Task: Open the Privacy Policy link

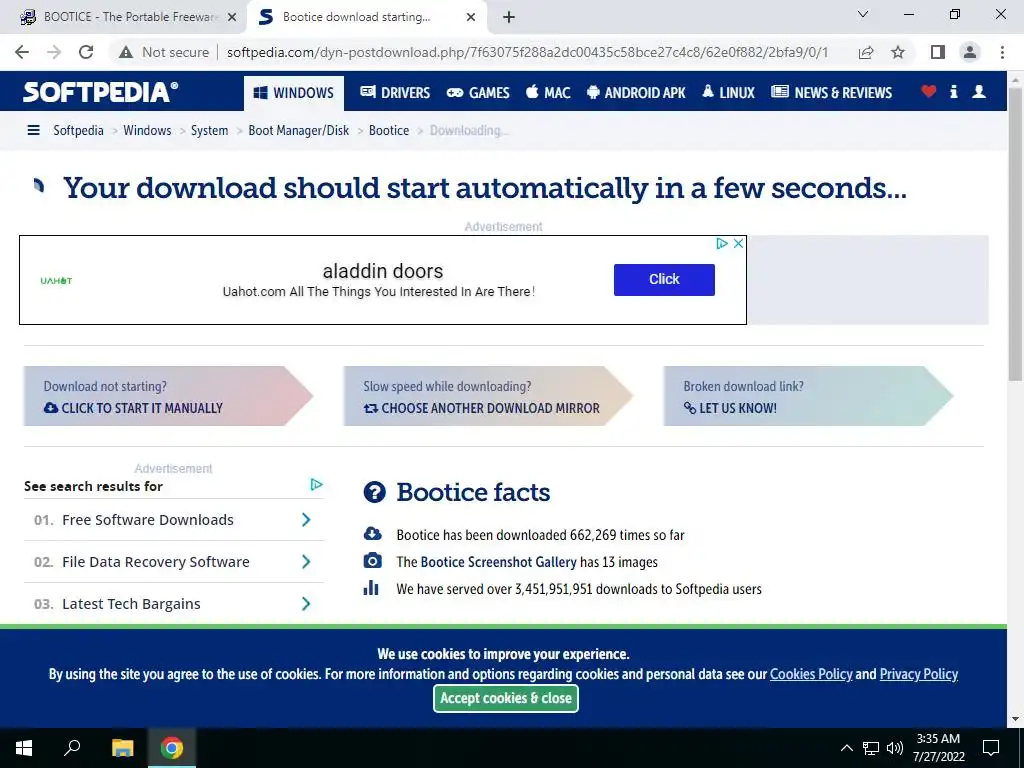Action: click(x=919, y=674)
